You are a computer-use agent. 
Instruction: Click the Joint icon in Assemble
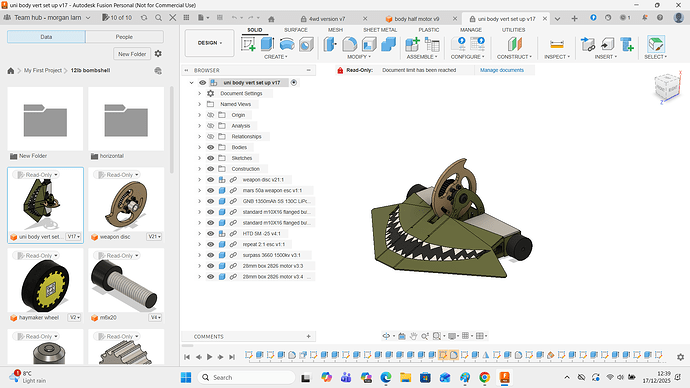(x=432, y=44)
